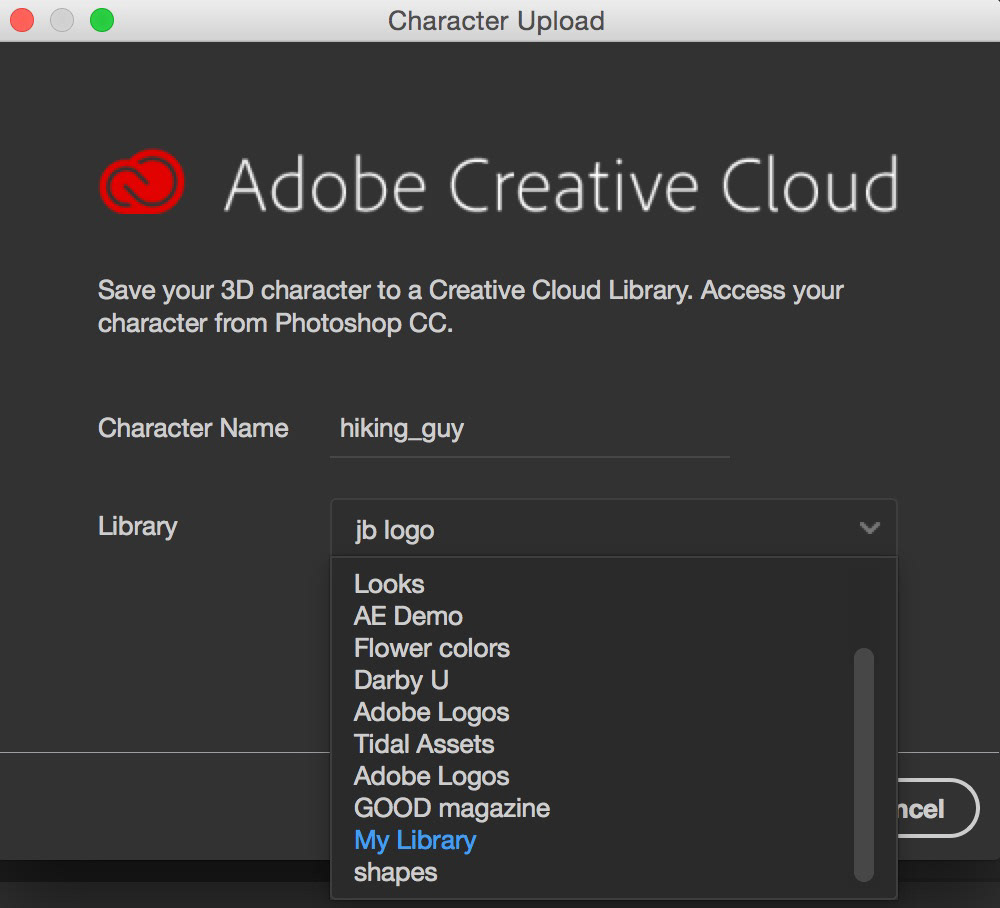Screen dimensions: 1000x908
Task: Close the Character Upload window
Action: tap(22, 20)
